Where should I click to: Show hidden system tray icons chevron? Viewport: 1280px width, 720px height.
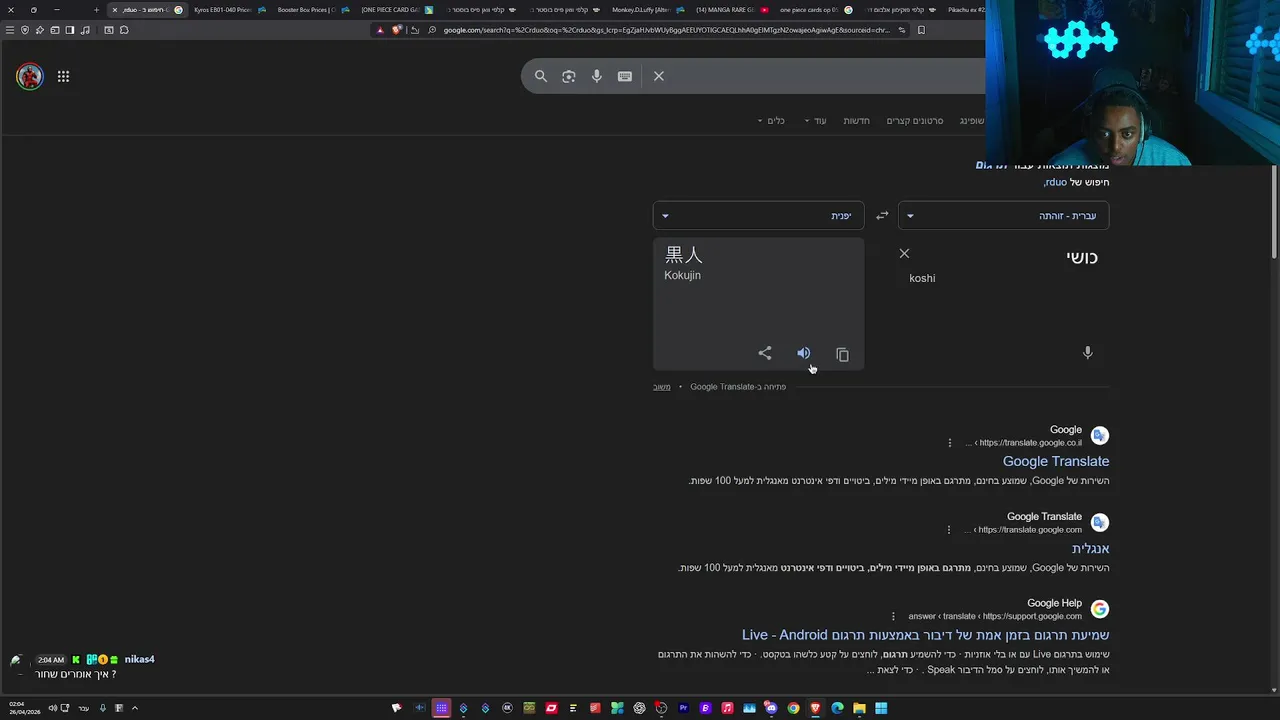[134, 708]
